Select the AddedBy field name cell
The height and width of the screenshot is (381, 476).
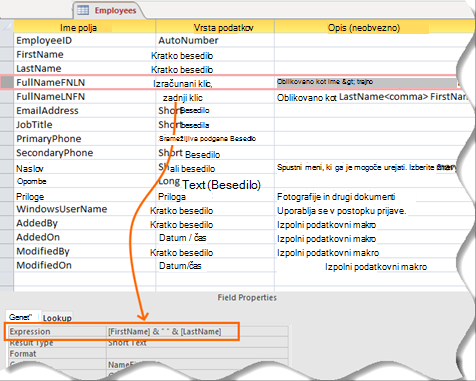[x=85, y=223]
